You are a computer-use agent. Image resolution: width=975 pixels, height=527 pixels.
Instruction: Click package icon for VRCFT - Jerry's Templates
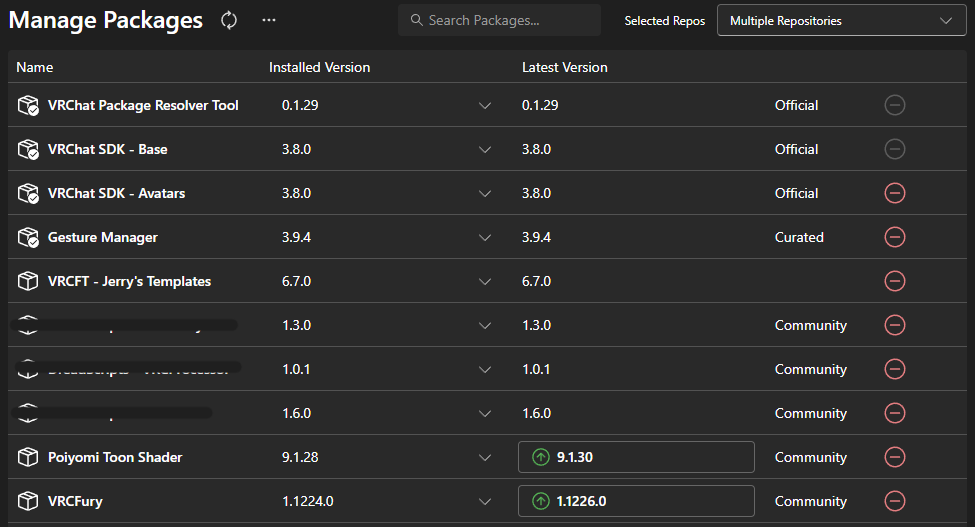point(28,282)
